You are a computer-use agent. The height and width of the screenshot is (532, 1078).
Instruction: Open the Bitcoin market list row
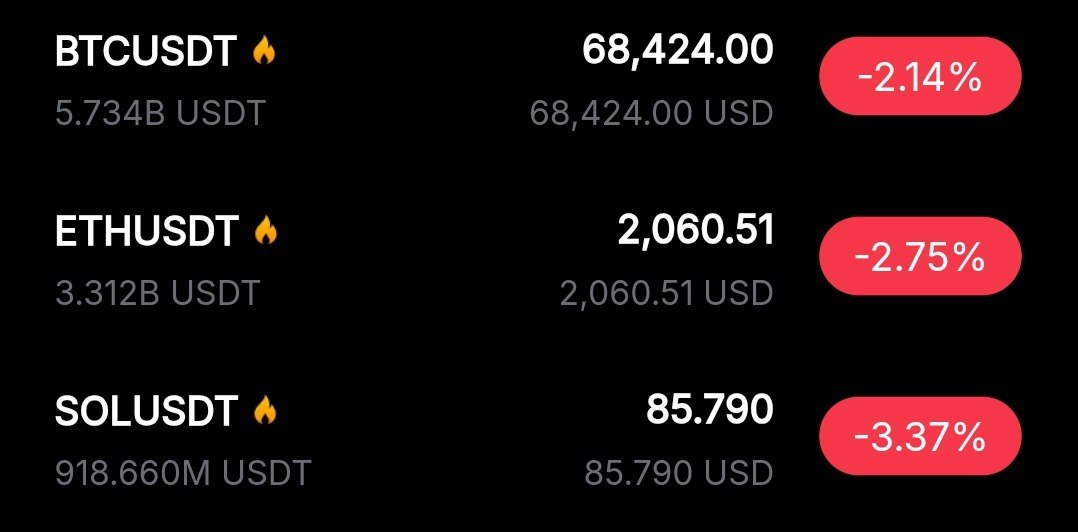coord(420,80)
